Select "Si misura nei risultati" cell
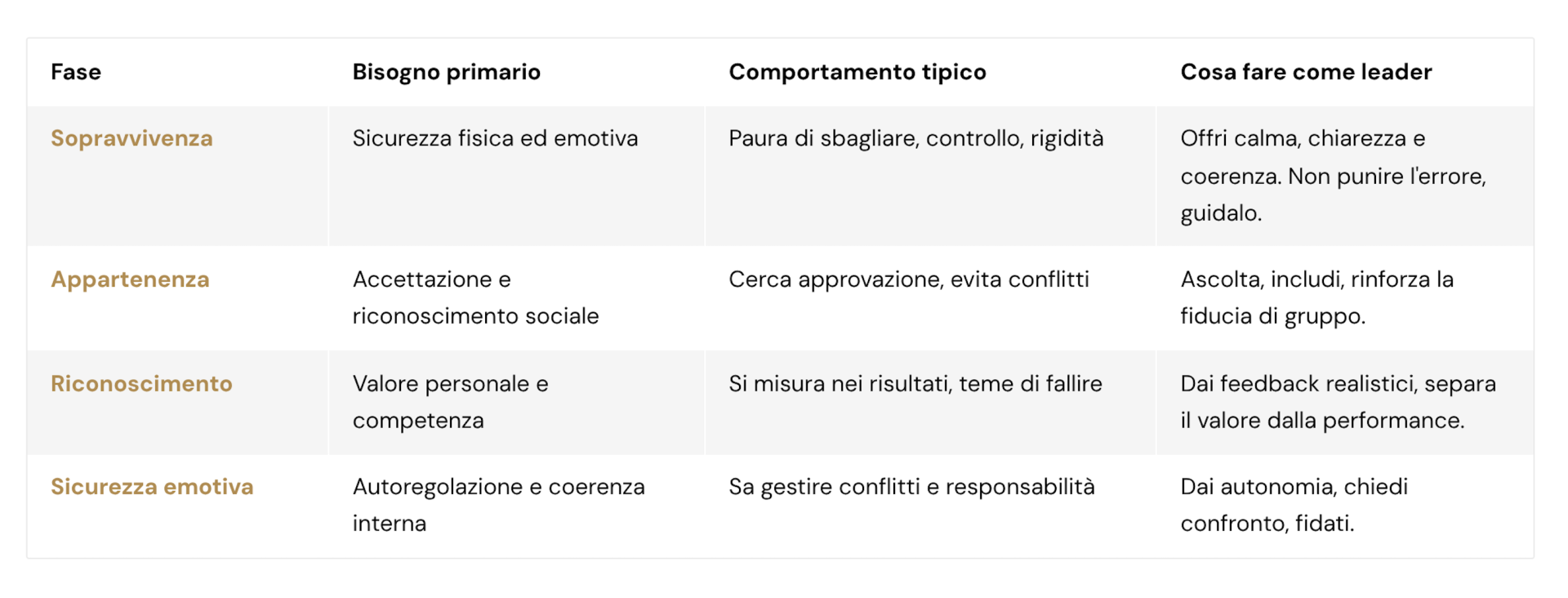Viewport: 1568px width, 598px height. coord(915,383)
